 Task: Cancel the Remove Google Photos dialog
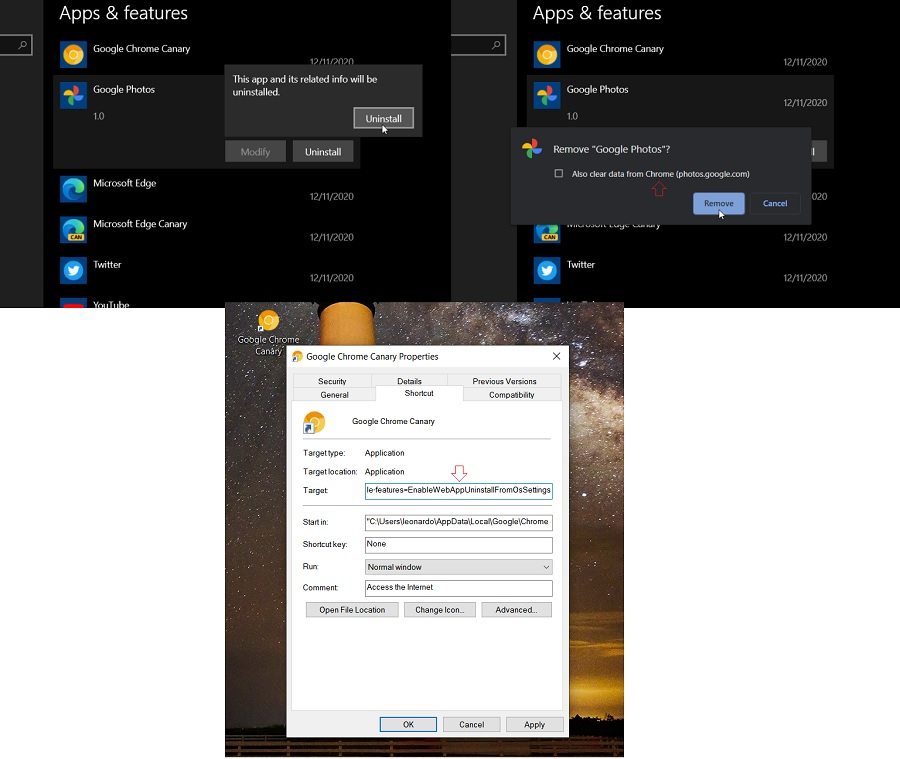[775, 203]
